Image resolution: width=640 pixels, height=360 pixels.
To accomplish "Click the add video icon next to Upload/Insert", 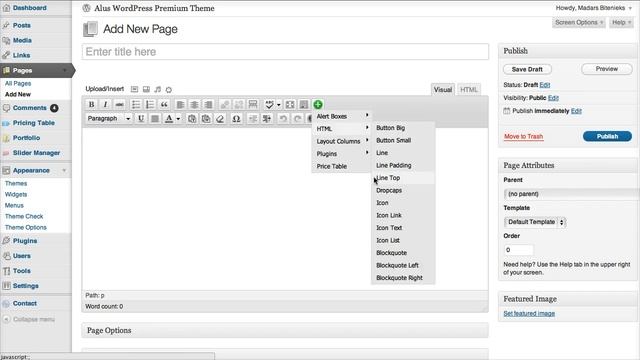I will pyautogui.click(x=146, y=89).
